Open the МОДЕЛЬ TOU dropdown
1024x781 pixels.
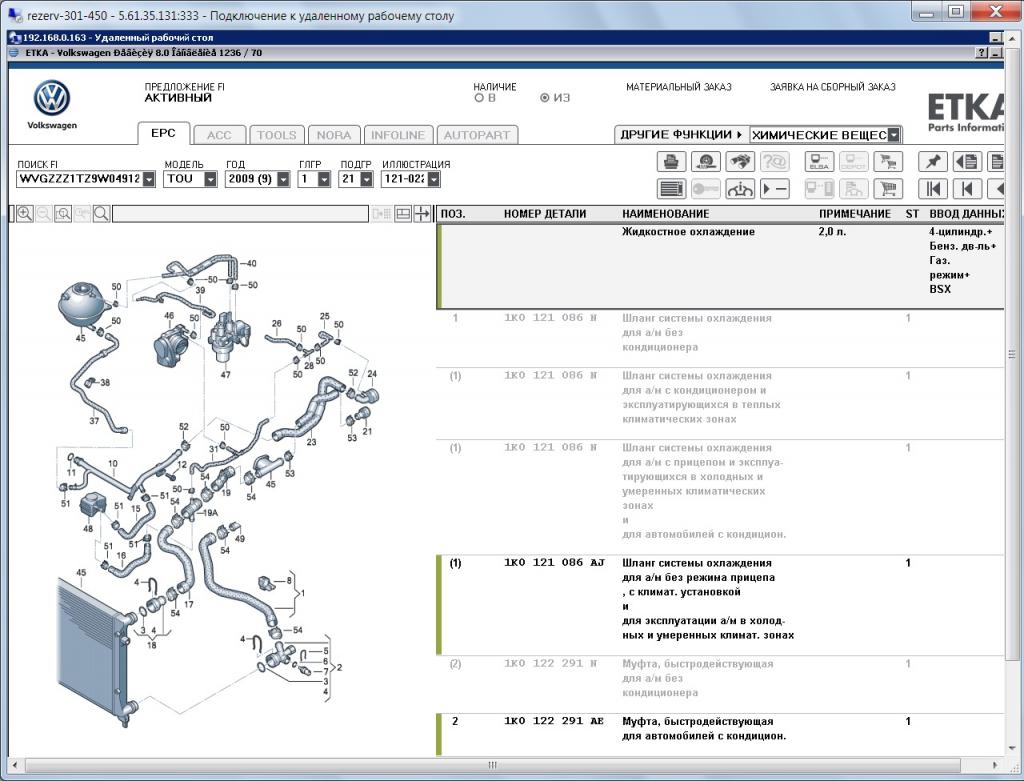[x=210, y=179]
